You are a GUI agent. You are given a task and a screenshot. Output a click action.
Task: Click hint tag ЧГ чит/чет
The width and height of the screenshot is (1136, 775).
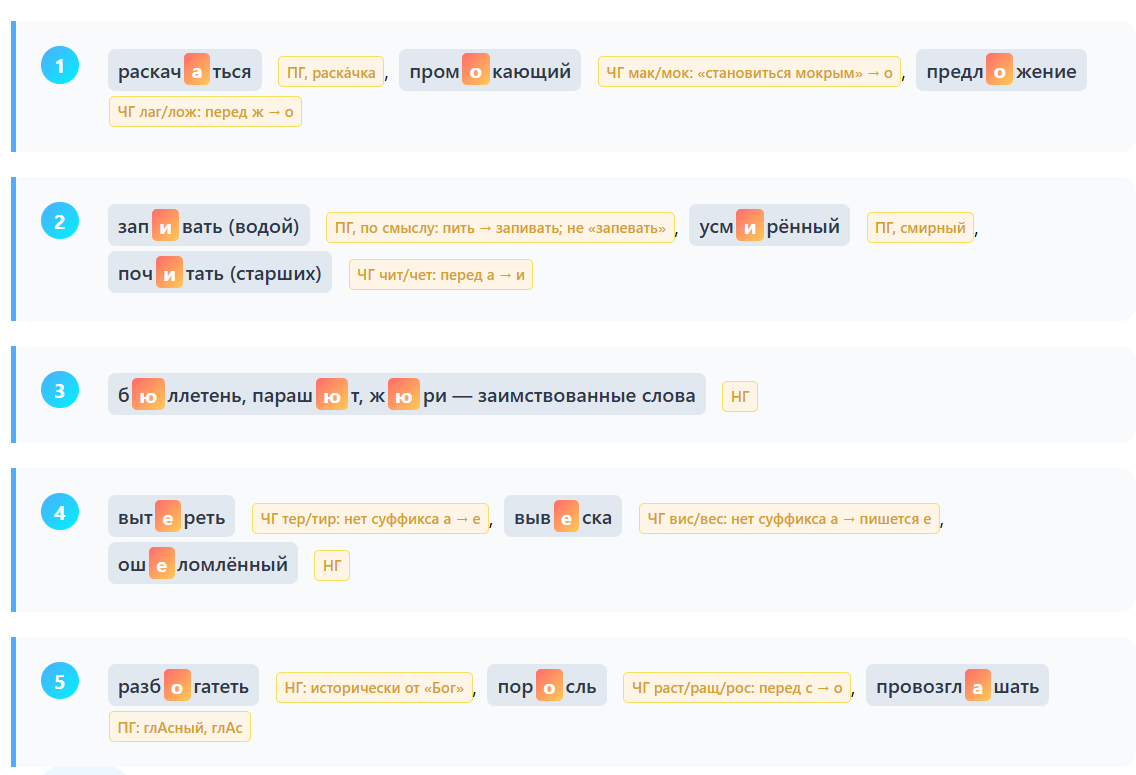(440, 275)
